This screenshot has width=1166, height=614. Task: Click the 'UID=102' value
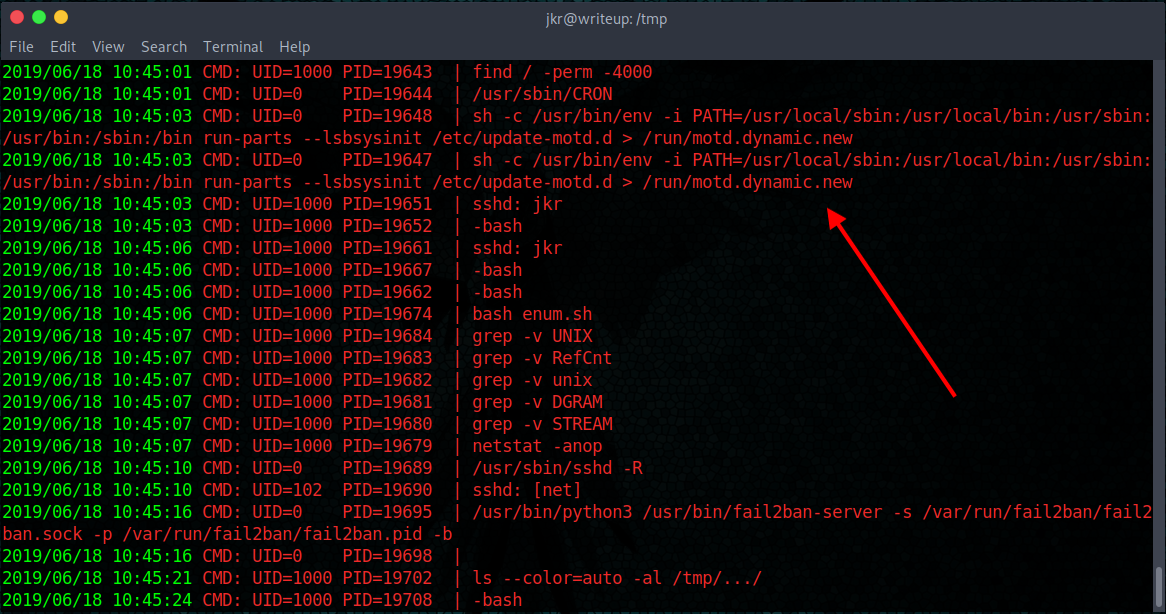click(287, 490)
